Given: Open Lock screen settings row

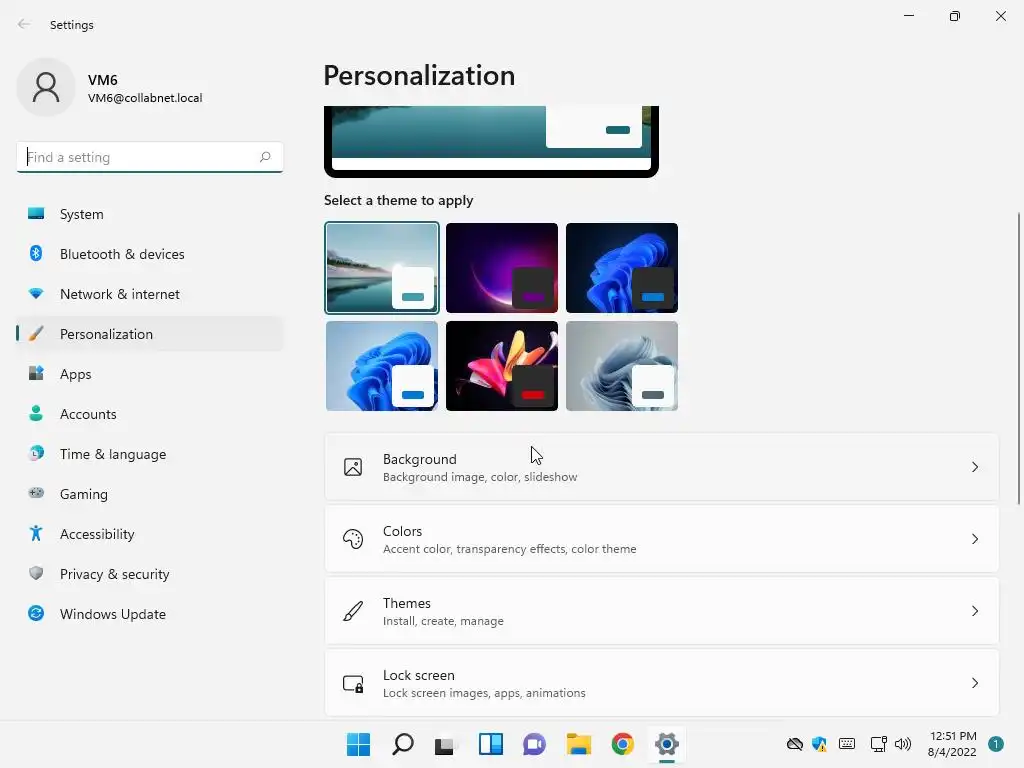Looking at the screenshot, I should pyautogui.click(x=662, y=682).
